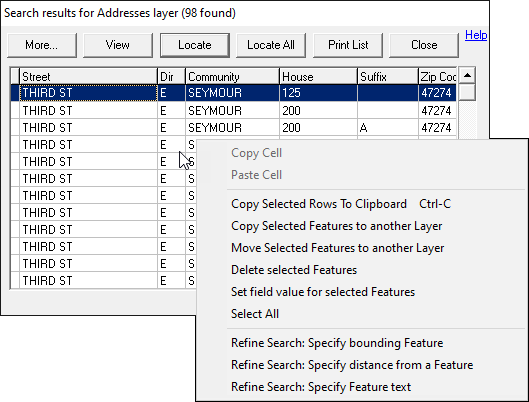This screenshot has width=529, height=402.
Task: Select the Locate All button
Action: tap(271, 45)
